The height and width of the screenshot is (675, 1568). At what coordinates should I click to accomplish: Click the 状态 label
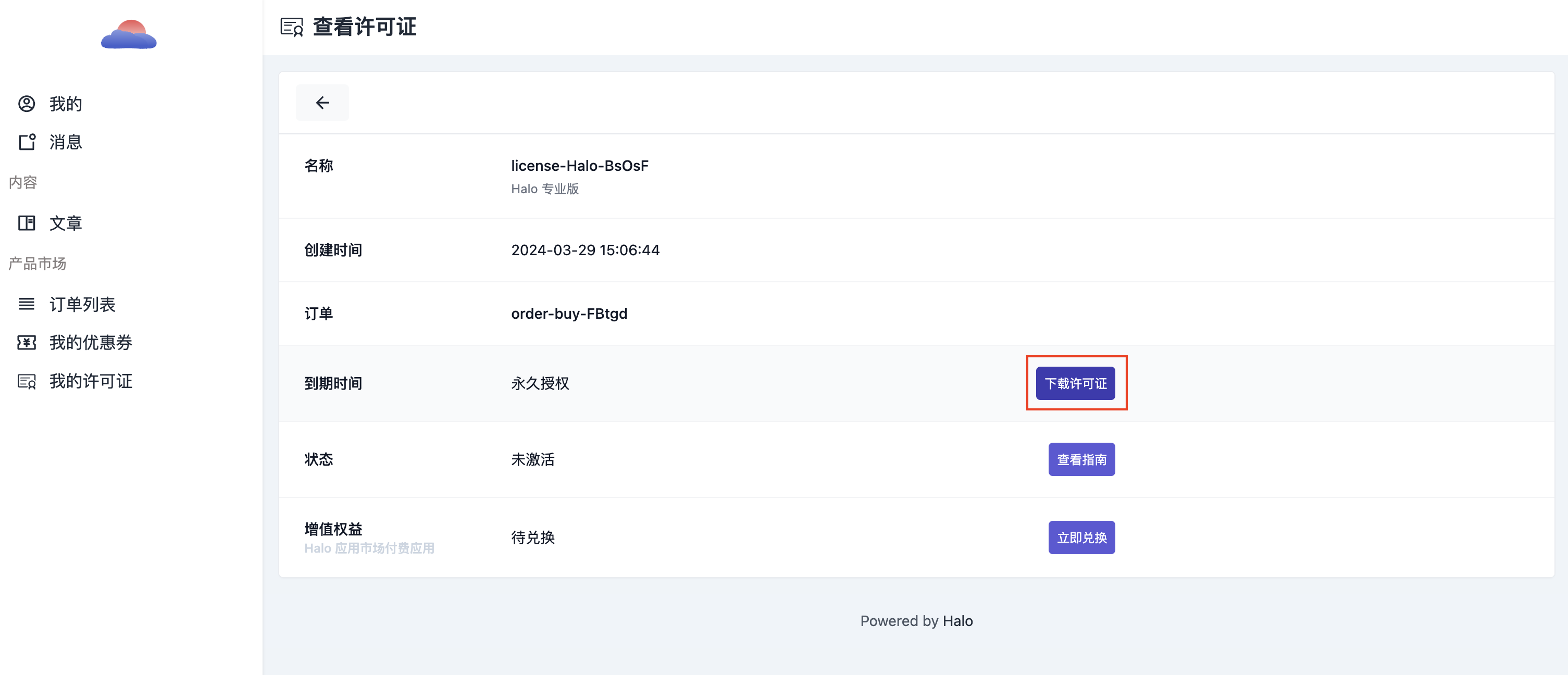[x=318, y=459]
